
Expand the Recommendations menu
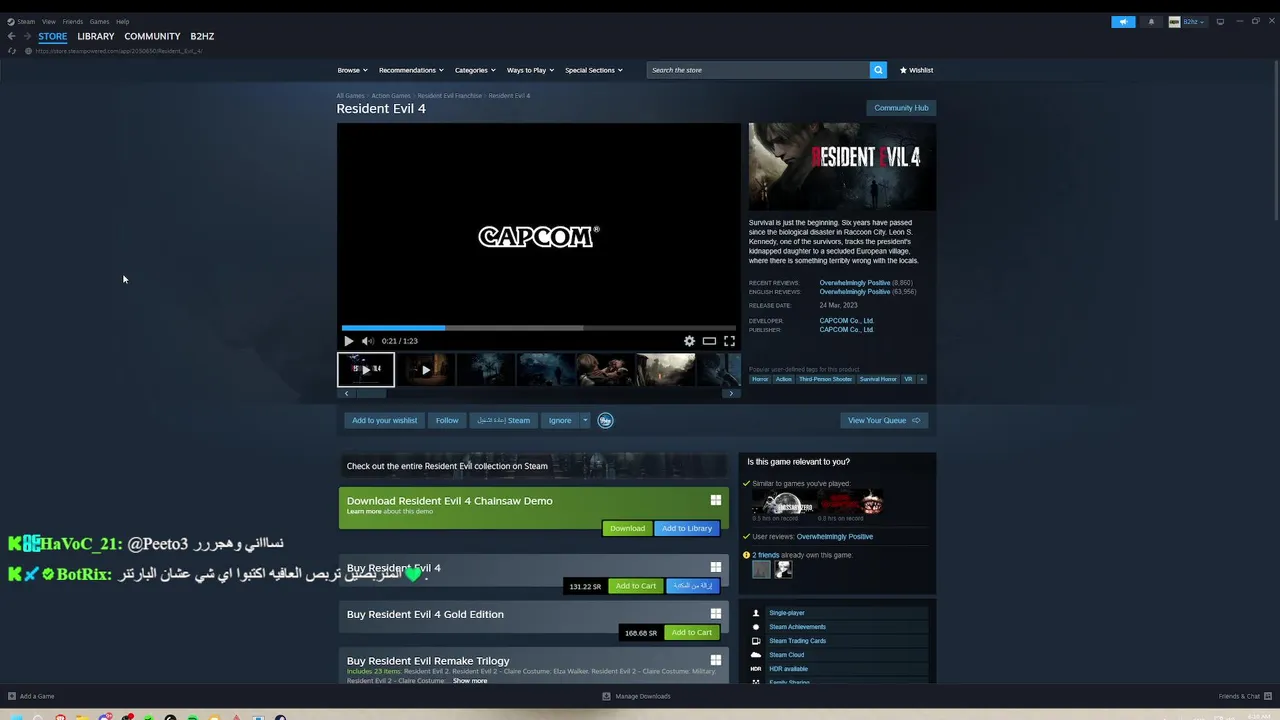point(411,70)
